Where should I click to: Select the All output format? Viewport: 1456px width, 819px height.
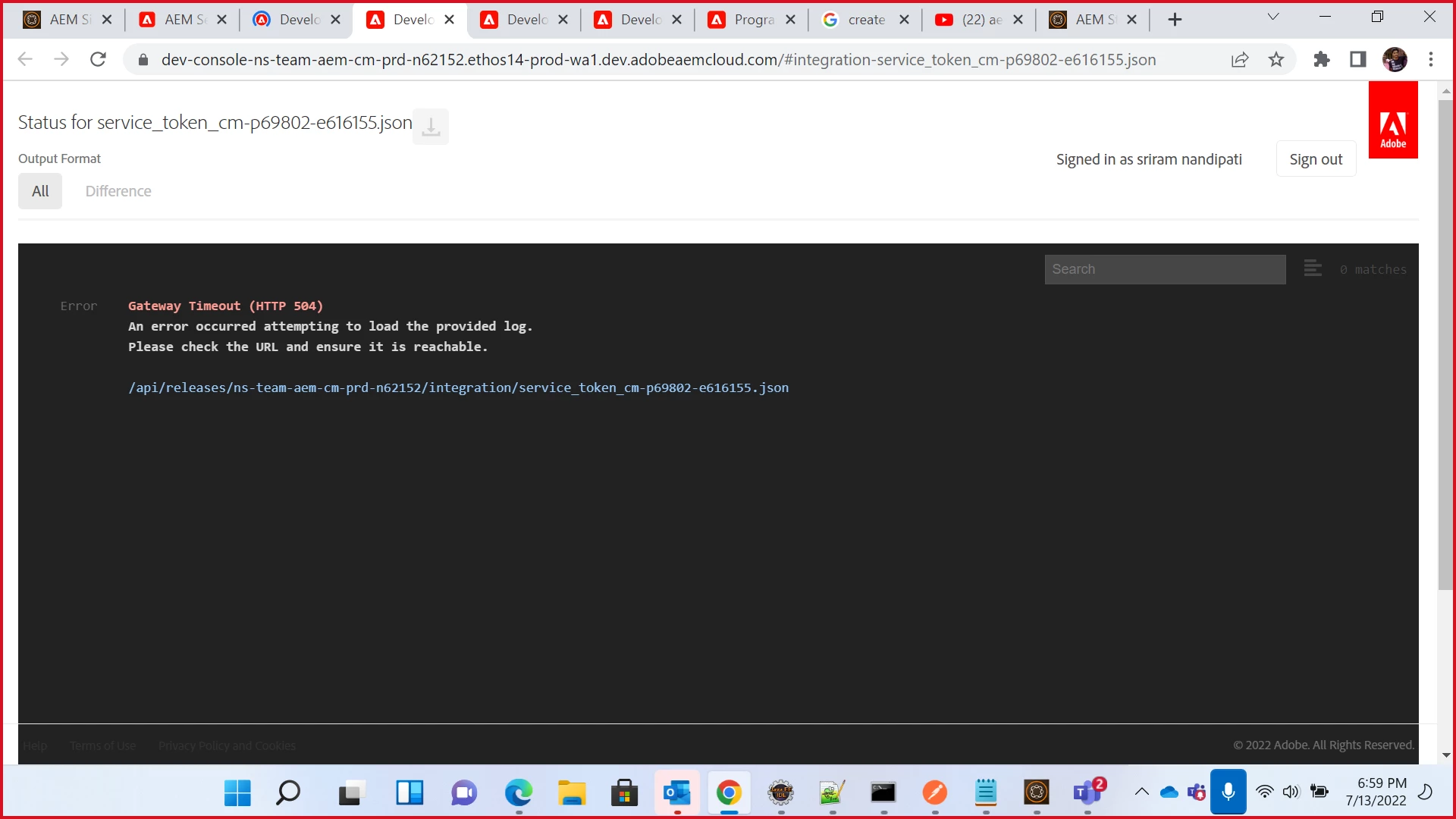(x=40, y=191)
